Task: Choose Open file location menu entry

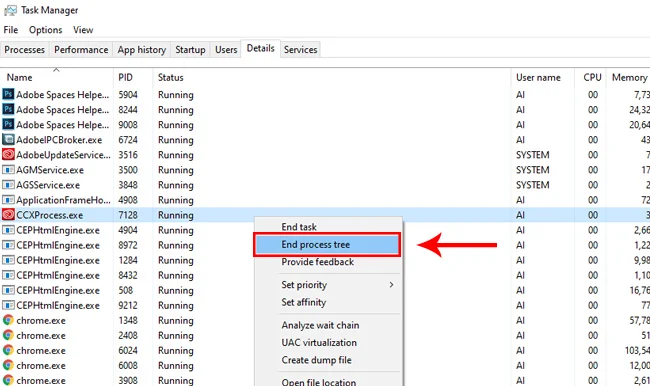Action: click(x=328, y=381)
